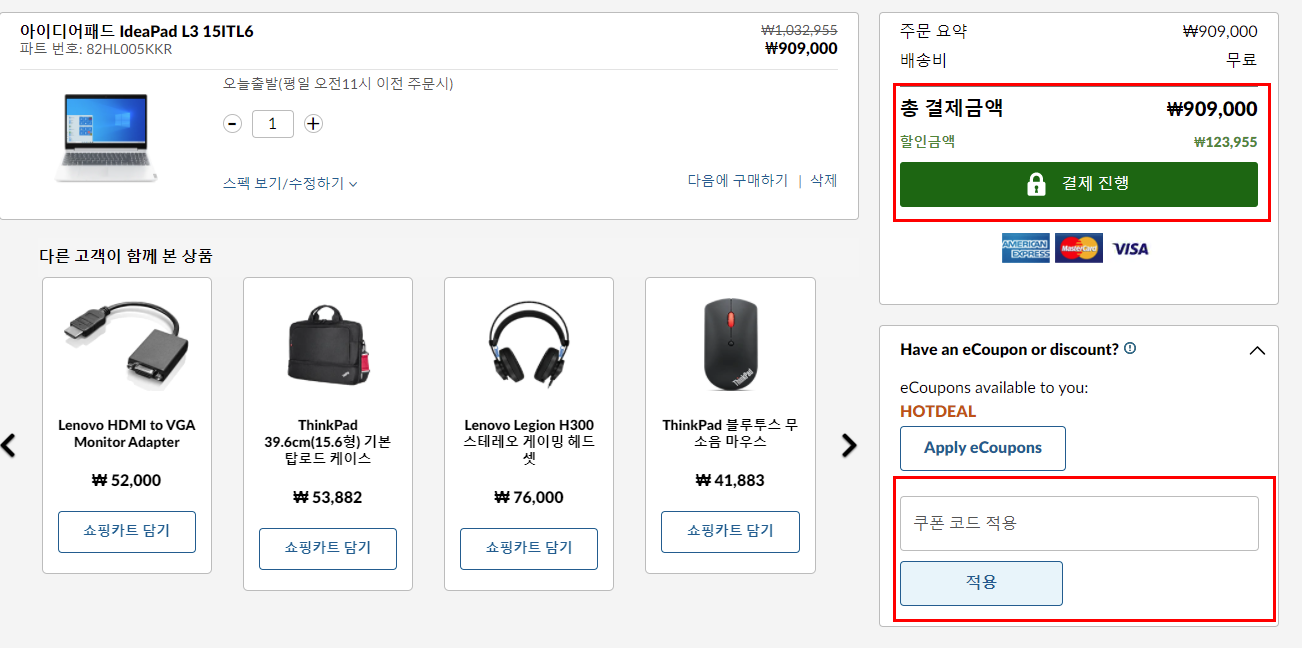Click the 오늘출발 shipping notice text
This screenshot has width=1302, height=648.
click(x=338, y=84)
